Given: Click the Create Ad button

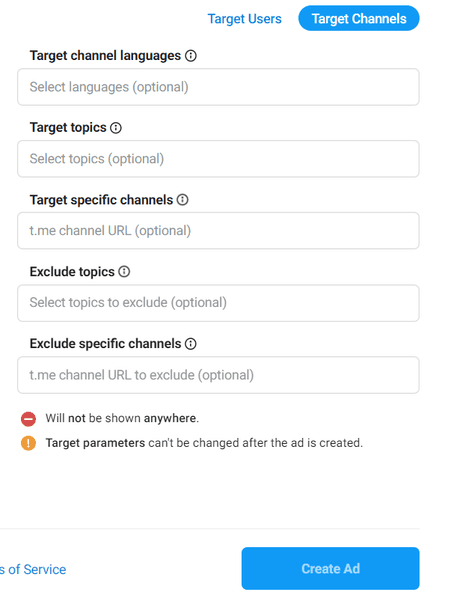Looking at the screenshot, I should tap(330, 569).
